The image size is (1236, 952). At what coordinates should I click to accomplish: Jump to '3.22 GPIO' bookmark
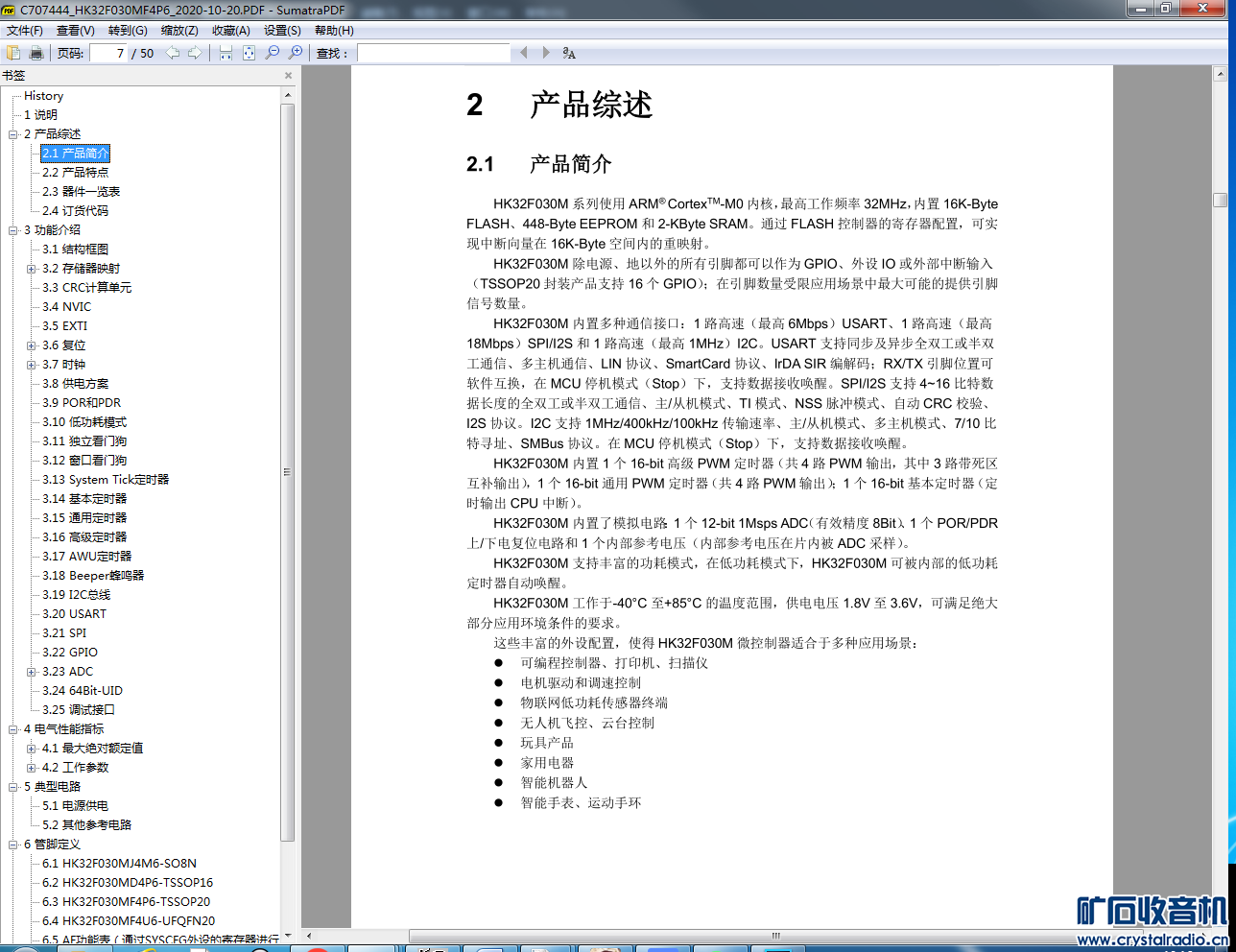pyautogui.click(x=70, y=653)
